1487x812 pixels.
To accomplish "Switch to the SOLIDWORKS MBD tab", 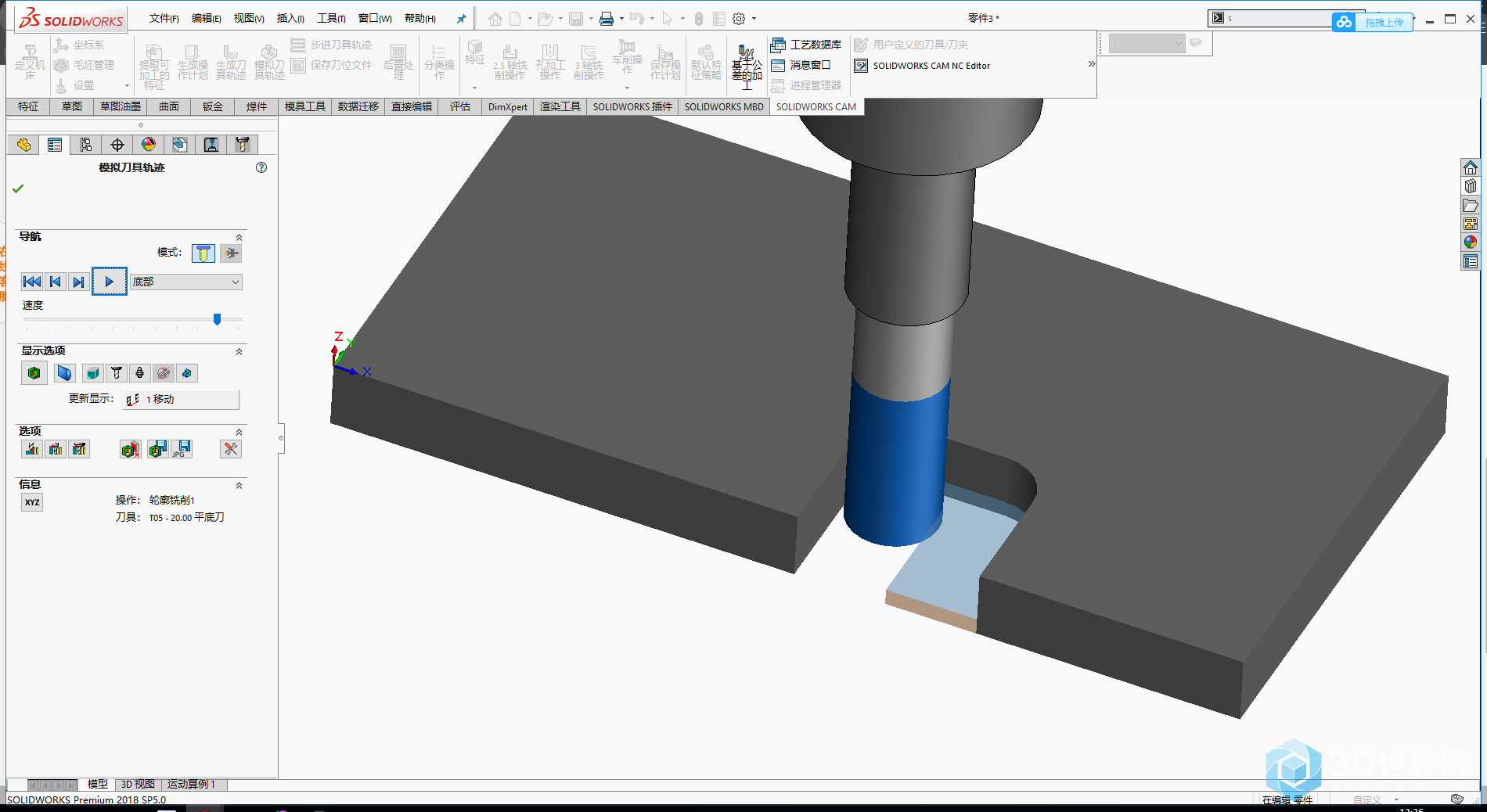I will [723, 107].
